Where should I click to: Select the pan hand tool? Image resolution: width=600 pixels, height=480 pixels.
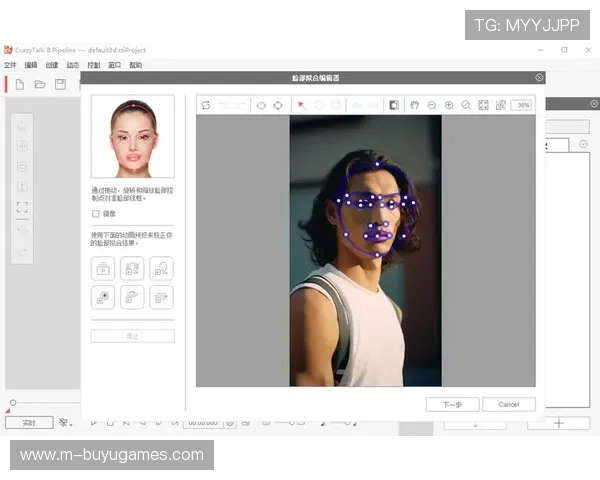point(414,105)
